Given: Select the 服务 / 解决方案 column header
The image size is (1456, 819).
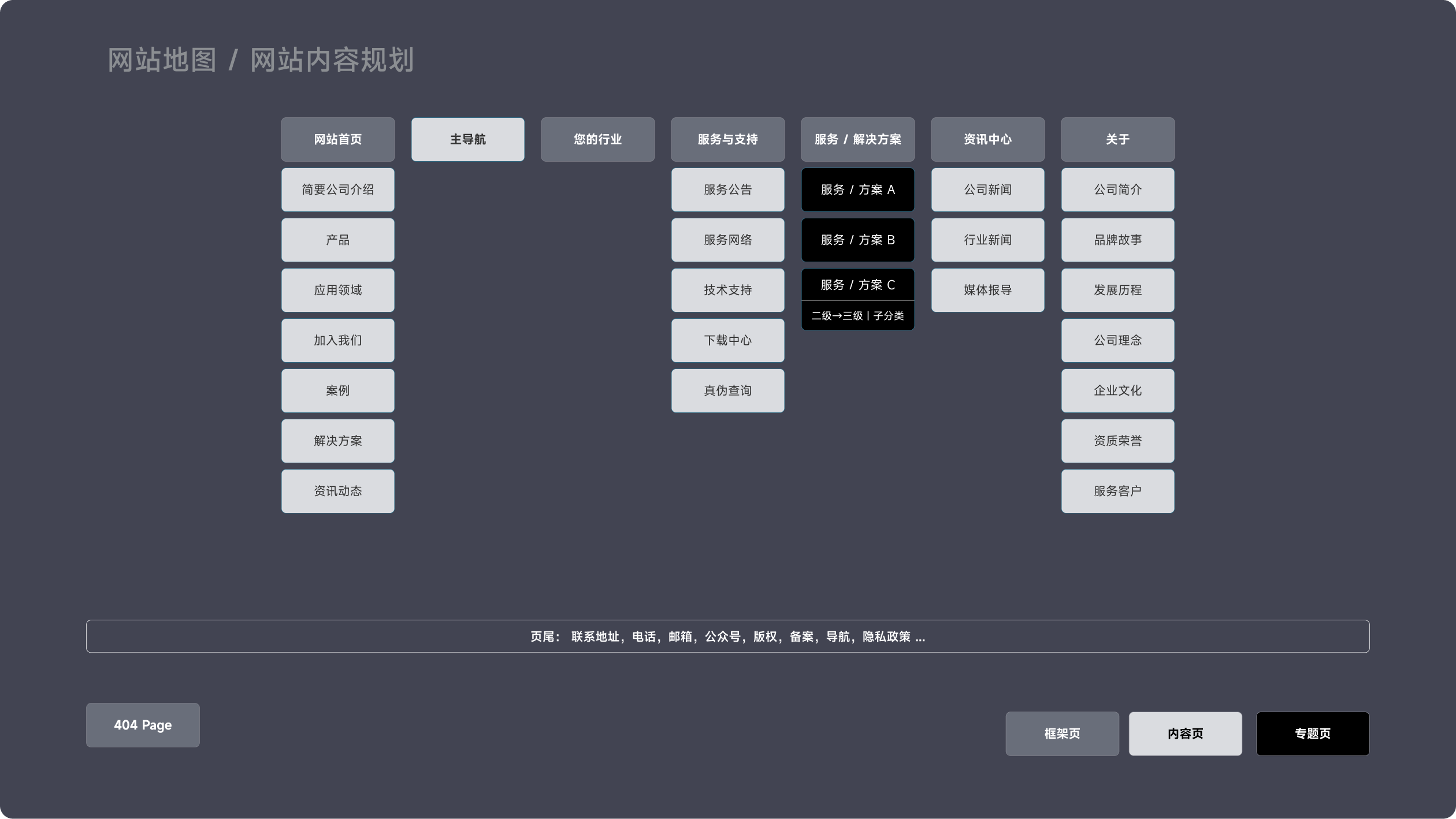Looking at the screenshot, I should coord(857,139).
